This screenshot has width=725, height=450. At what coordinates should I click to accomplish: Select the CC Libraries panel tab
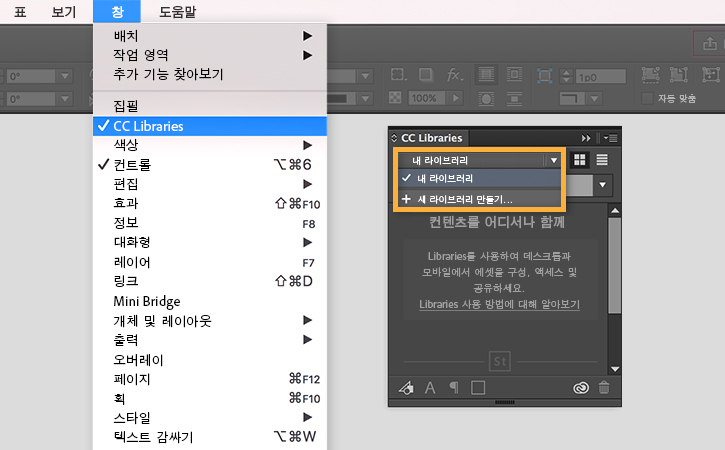pos(431,138)
